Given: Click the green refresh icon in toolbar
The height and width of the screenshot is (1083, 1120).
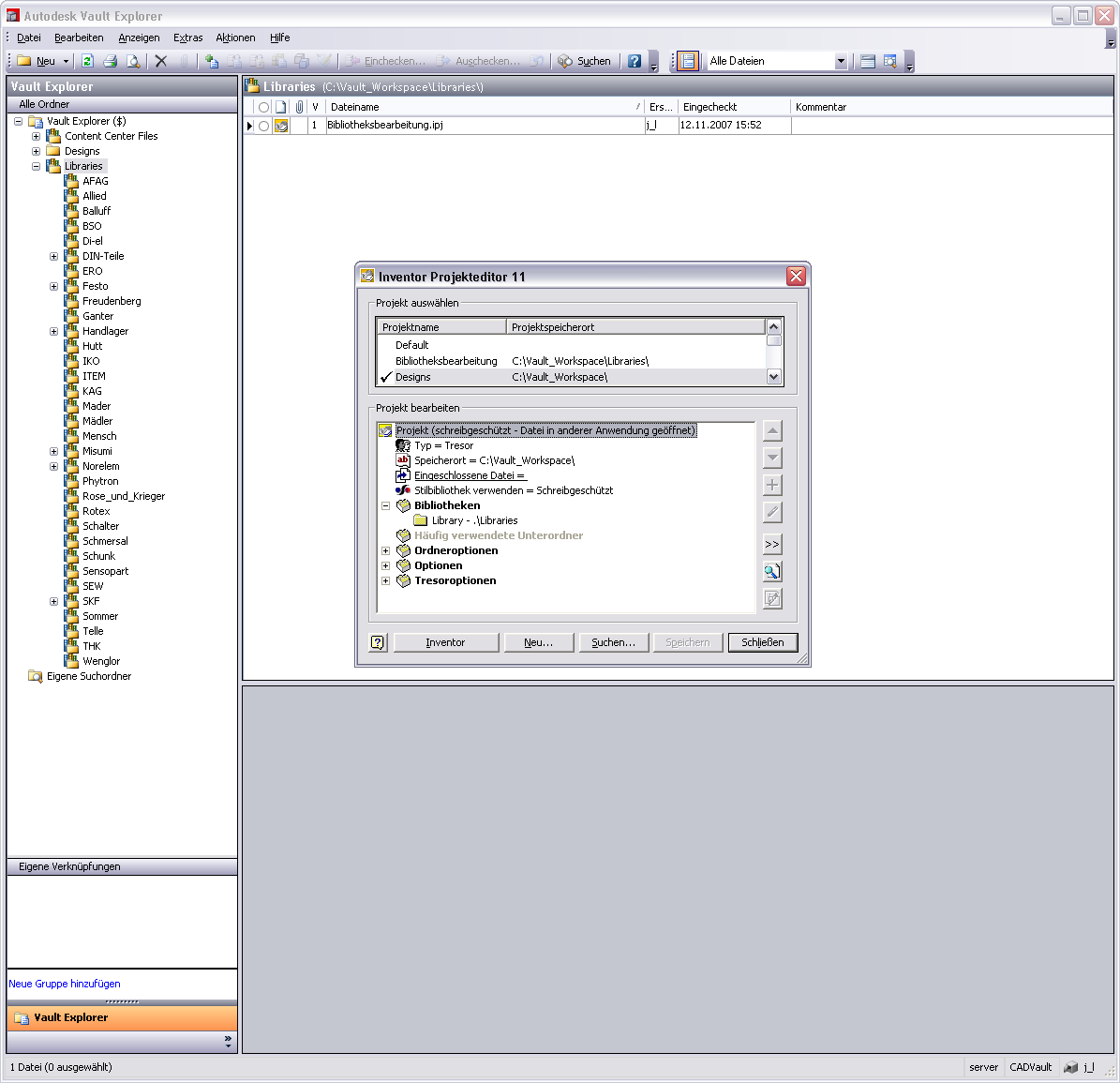Looking at the screenshot, I should pos(88,62).
